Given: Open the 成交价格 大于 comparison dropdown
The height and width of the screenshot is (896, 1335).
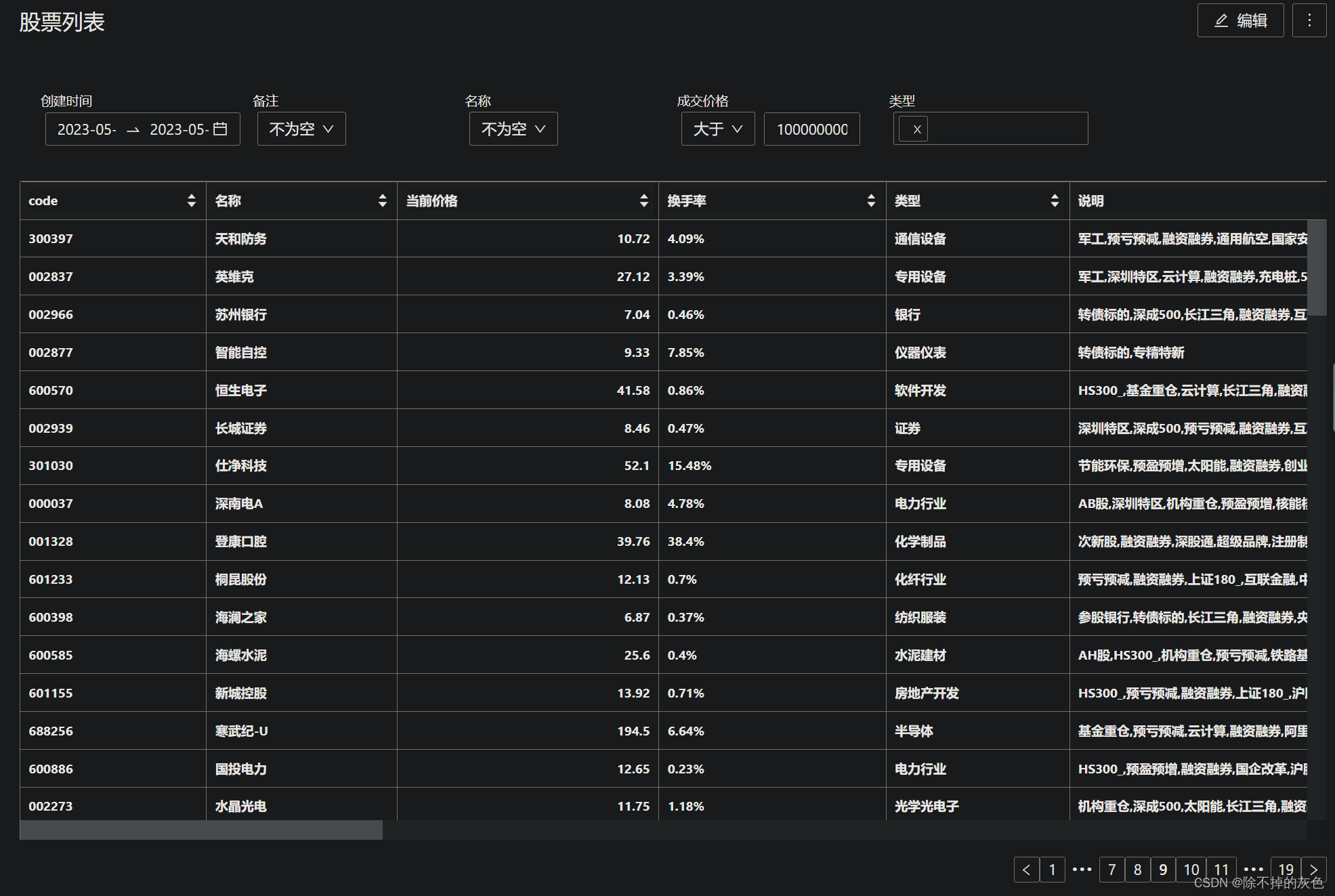Looking at the screenshot, I should (717, 129).
